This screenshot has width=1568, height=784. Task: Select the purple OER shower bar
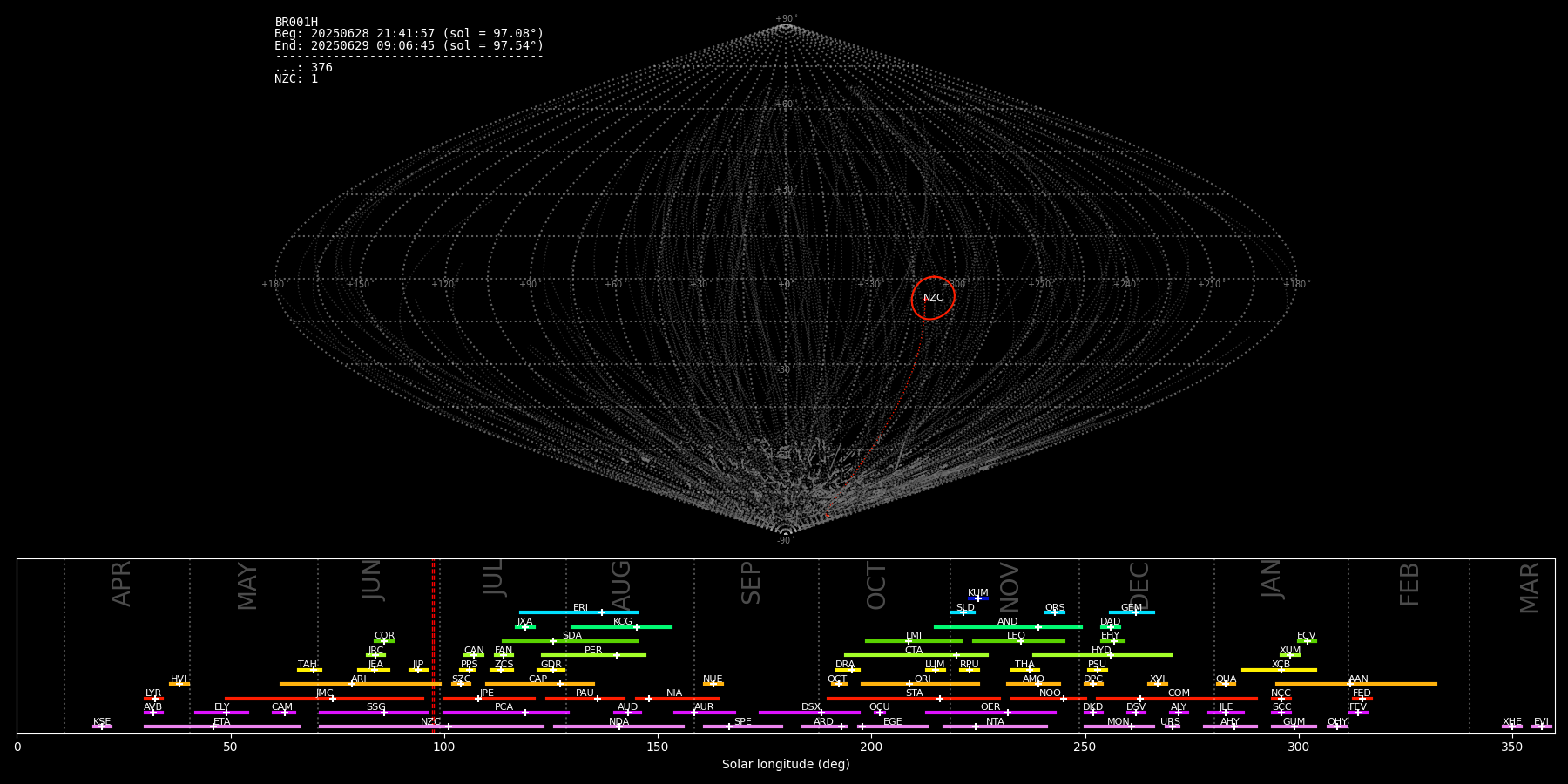pos(990,713)
